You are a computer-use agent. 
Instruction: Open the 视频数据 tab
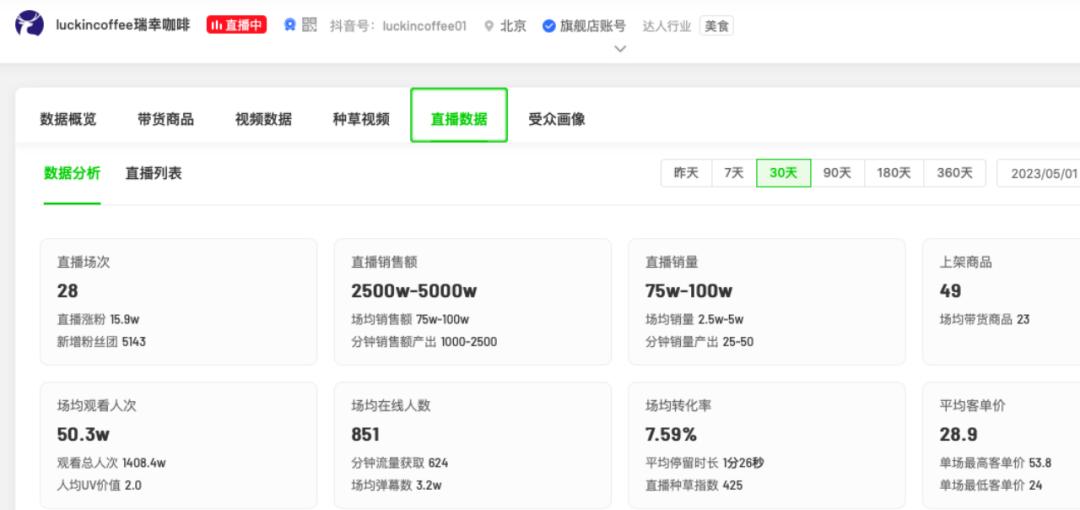coord(264,119)
